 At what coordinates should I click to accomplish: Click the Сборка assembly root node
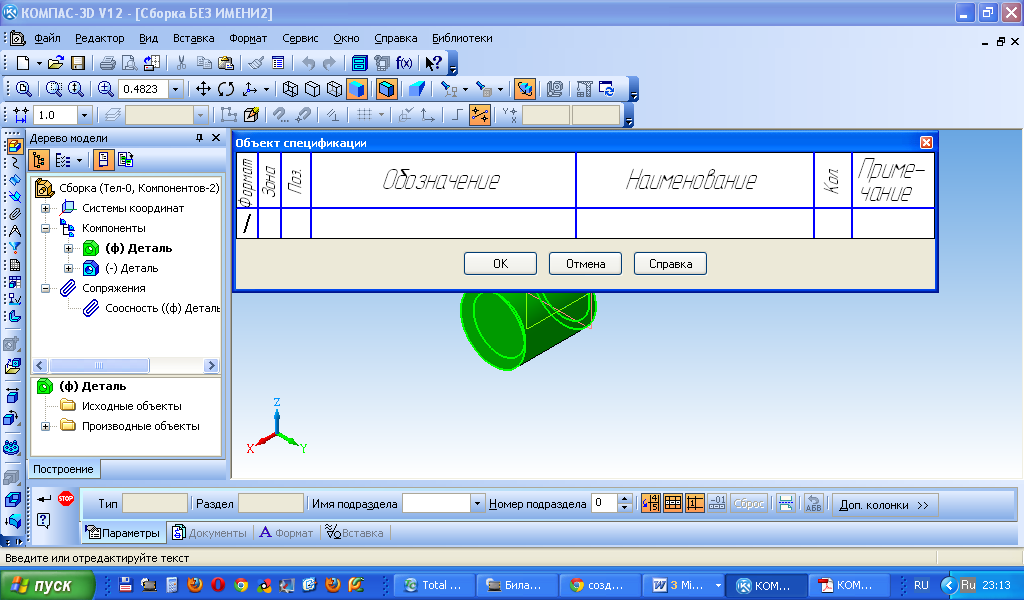tap(138, 188)
